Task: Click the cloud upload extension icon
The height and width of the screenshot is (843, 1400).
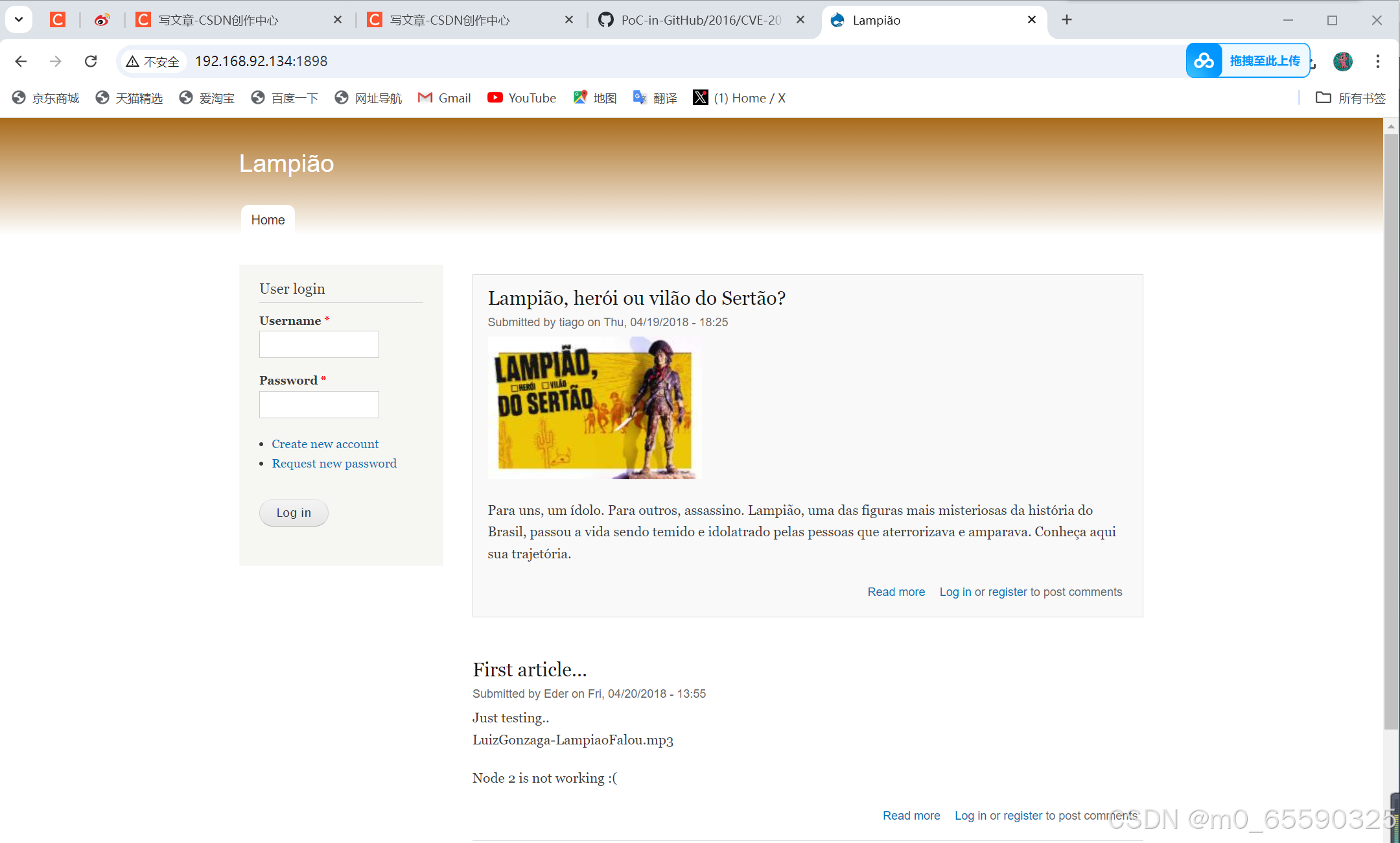Action: click(x=1204, y=61)
